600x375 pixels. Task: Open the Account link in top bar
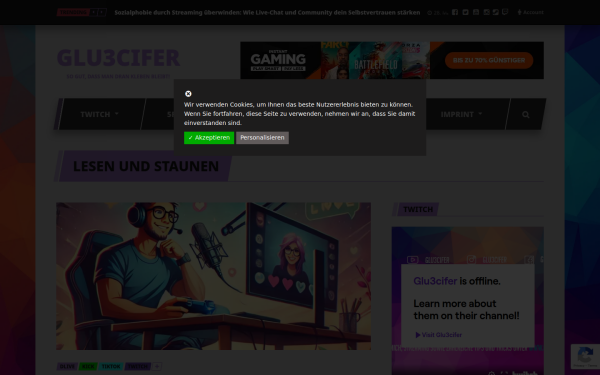[x=530, y=12]
